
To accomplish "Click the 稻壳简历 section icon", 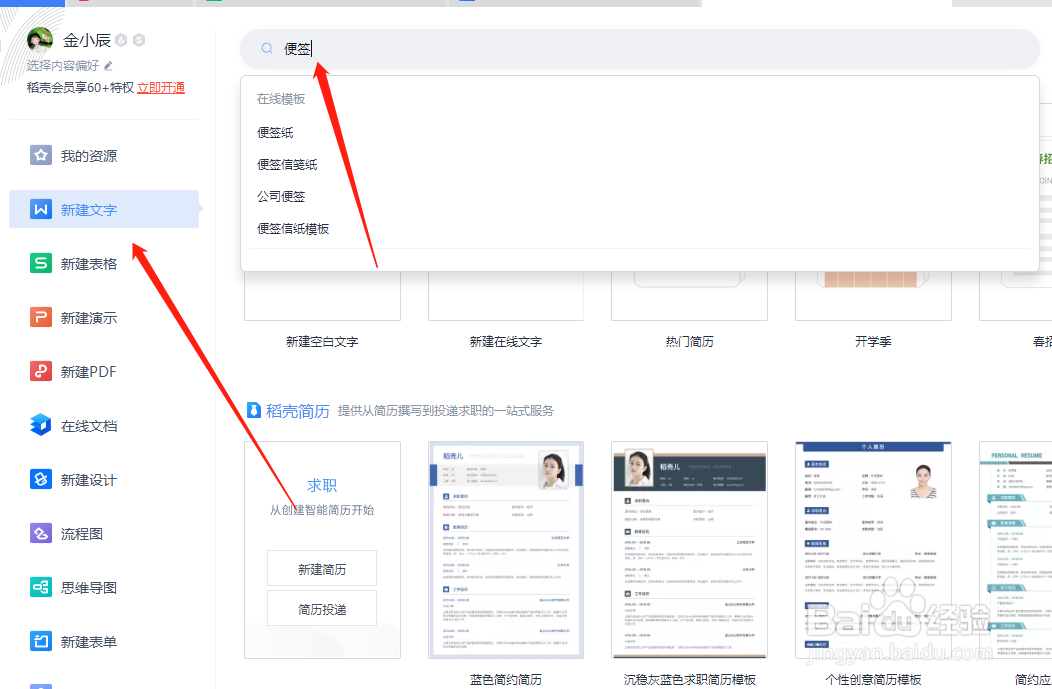I will (x=254, y=410).
